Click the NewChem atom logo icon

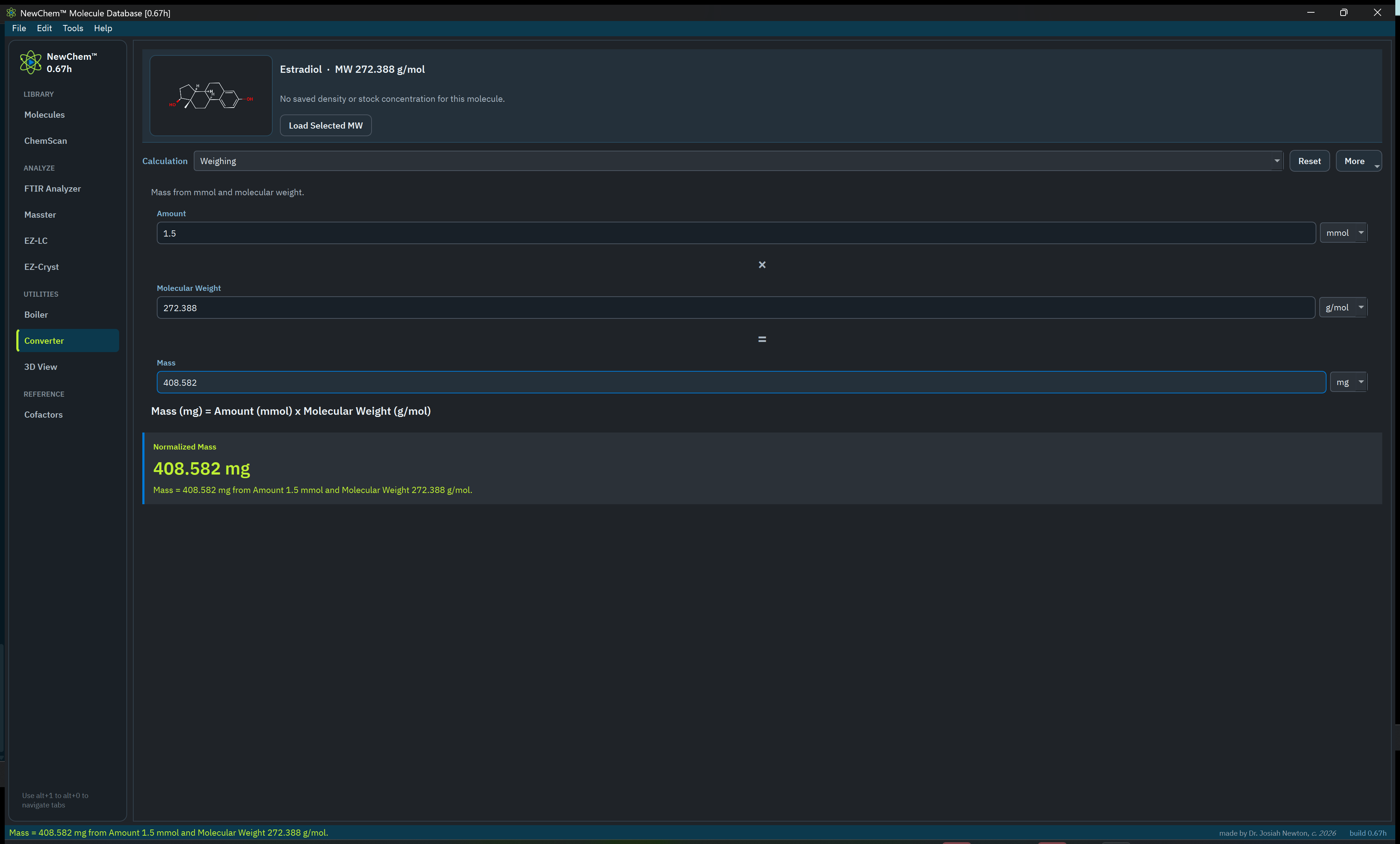pyautogui.click(x=30, y=63)
